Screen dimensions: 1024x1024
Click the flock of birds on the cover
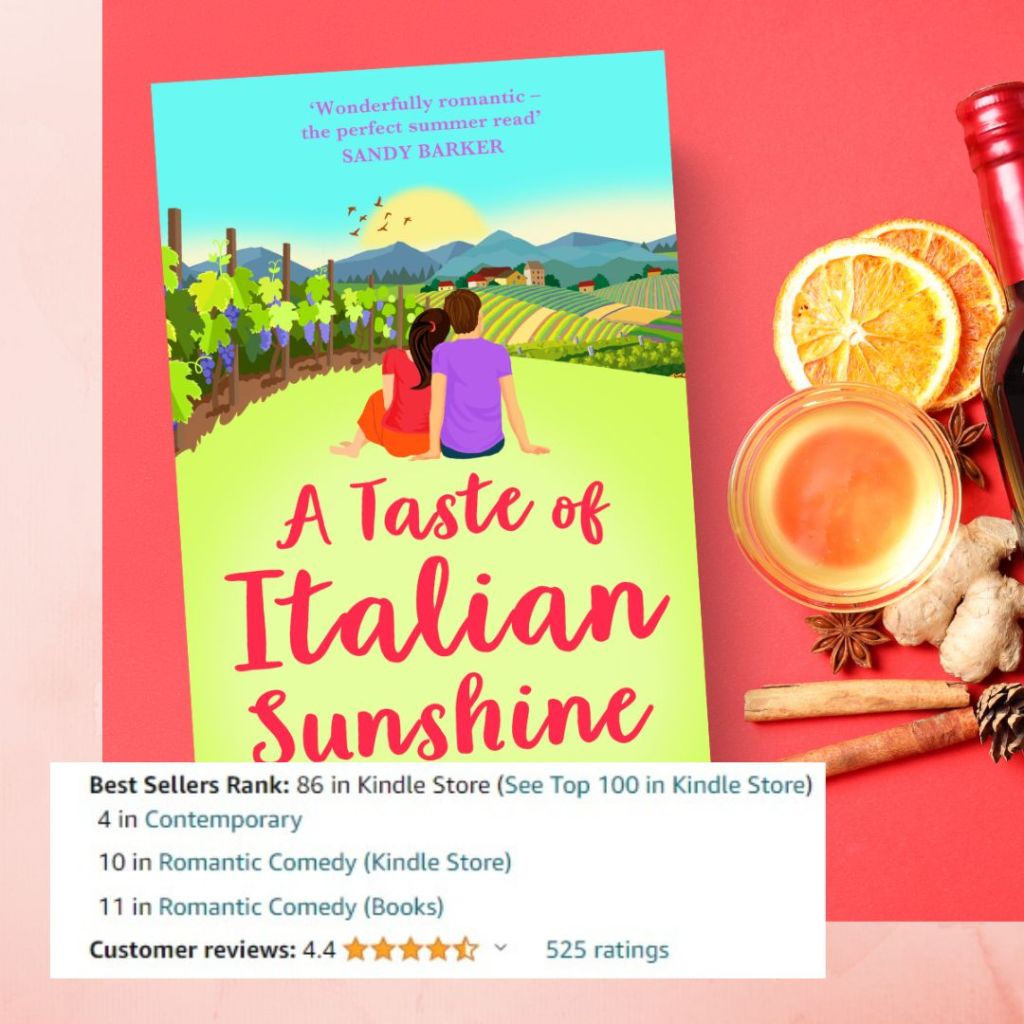[x=379, y=217]
